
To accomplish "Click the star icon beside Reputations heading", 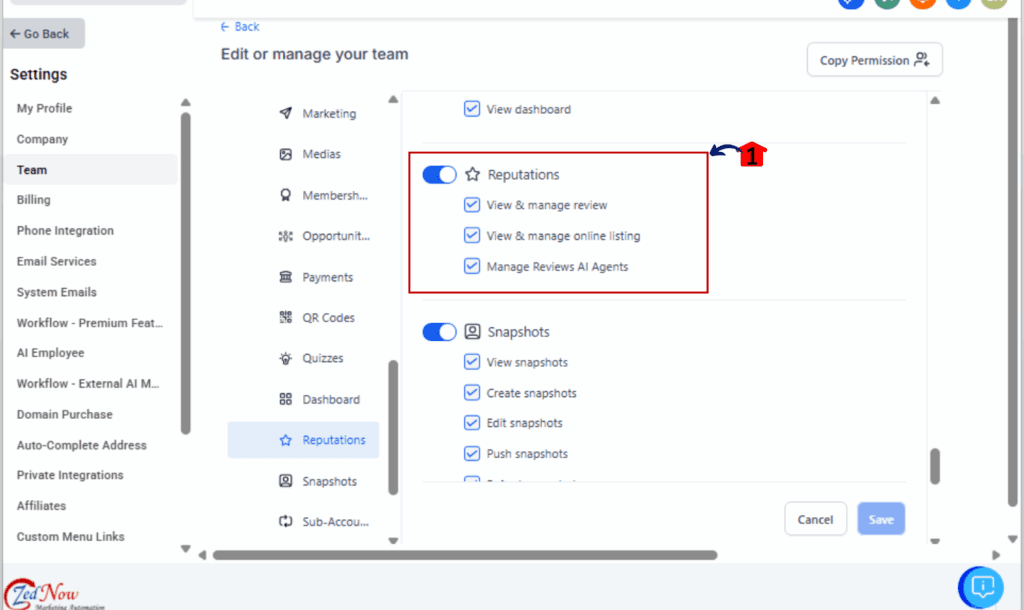I will (472, 174).
